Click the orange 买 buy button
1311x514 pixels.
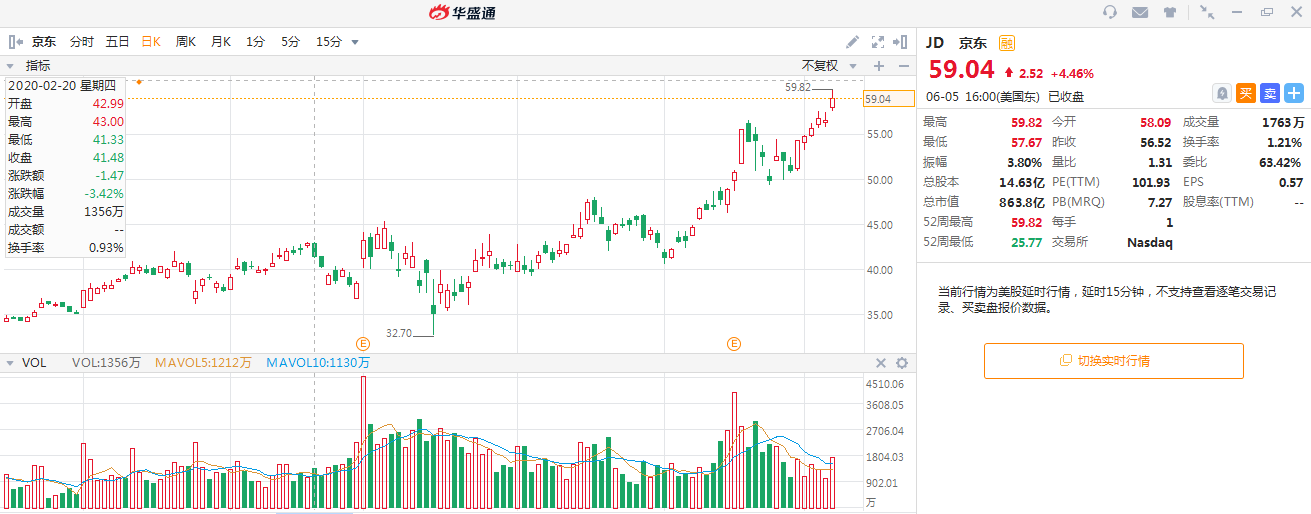pos(1246,93)
